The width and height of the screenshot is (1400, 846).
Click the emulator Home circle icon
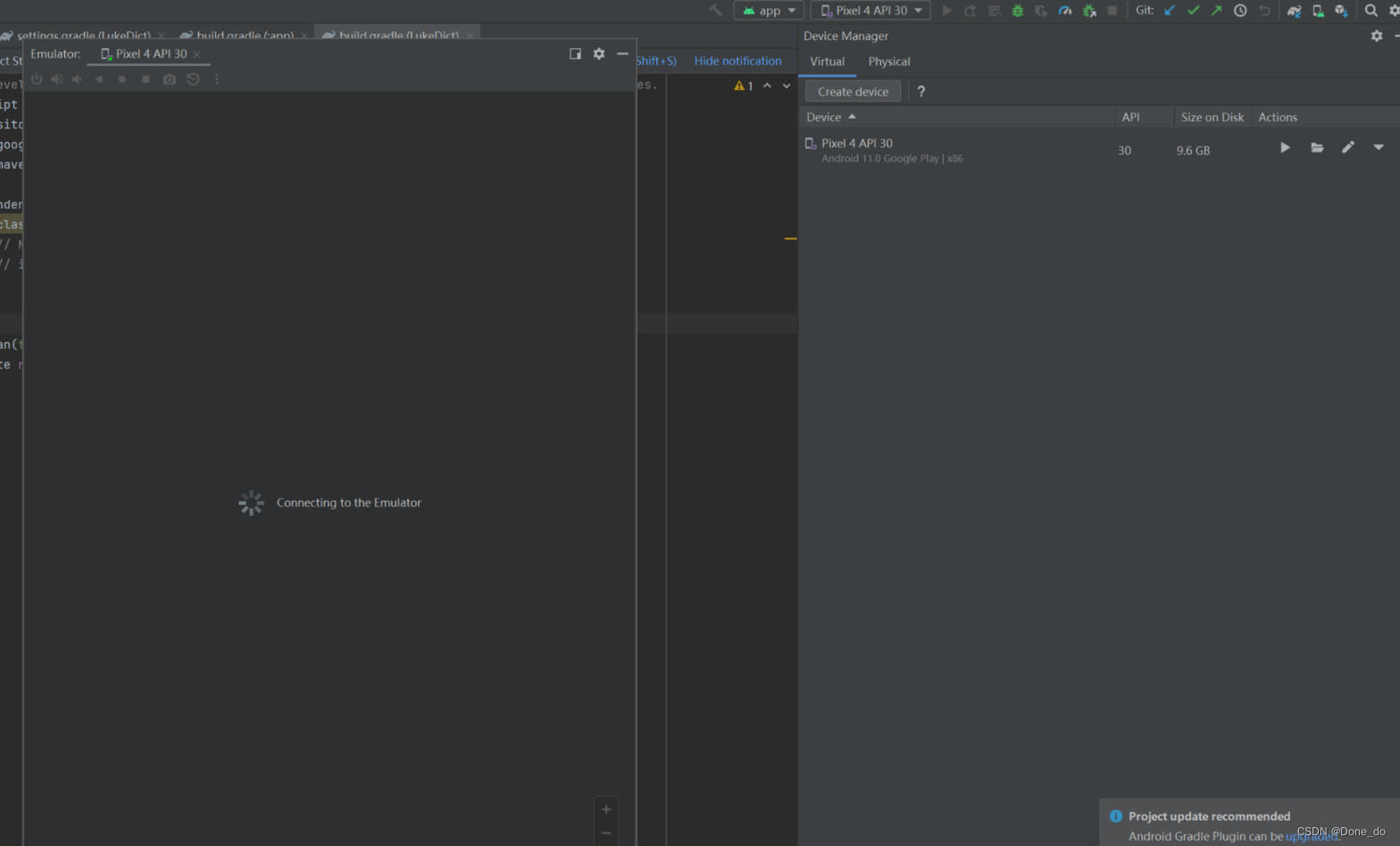click(x=122, y=79)
